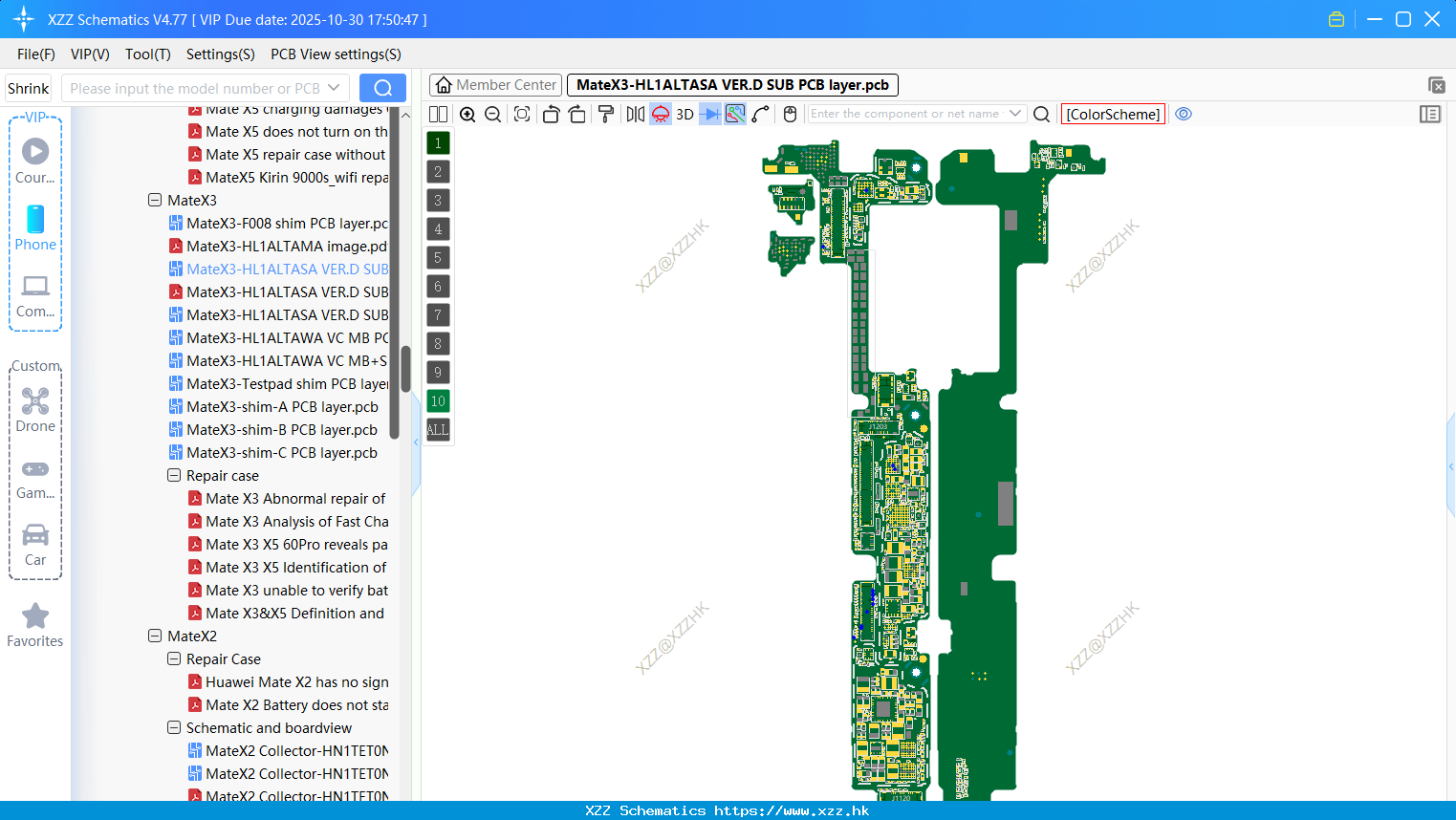
Task: Show layer 2 of the PCB
Action: click(x=438, y=172)
